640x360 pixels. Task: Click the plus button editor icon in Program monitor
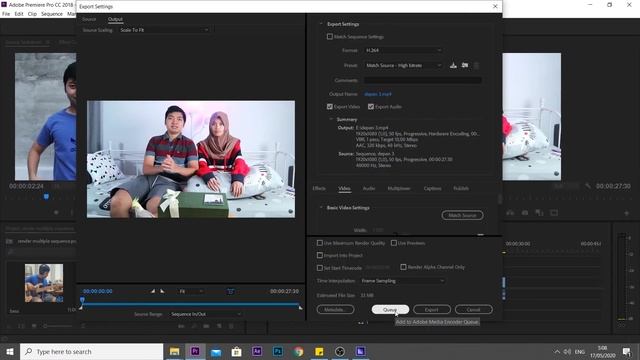tap(627, 213)
